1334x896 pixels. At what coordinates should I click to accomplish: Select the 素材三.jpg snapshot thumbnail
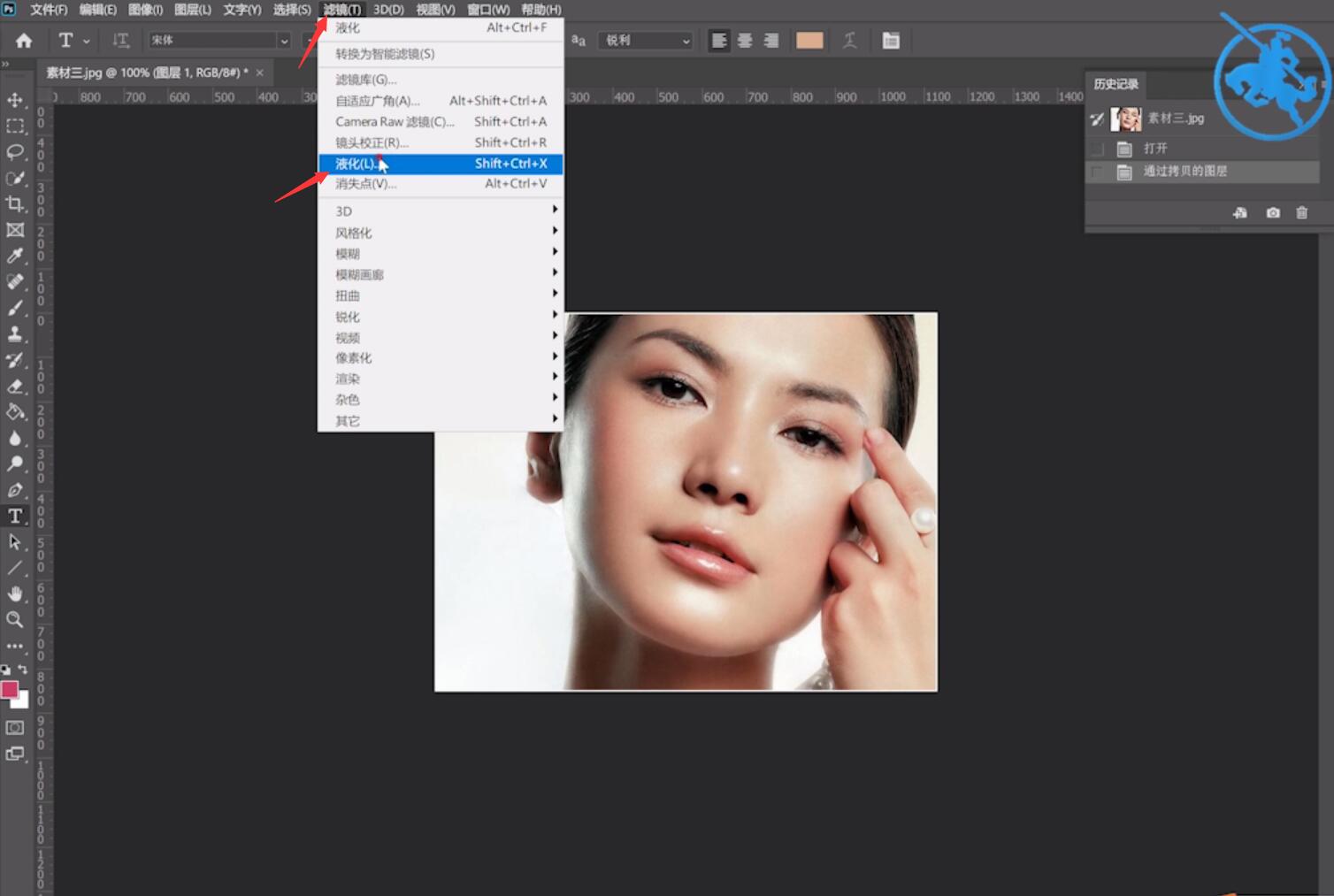(1126, 119)
